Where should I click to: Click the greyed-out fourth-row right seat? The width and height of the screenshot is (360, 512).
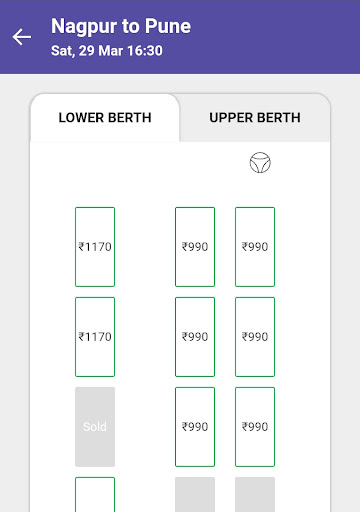point(255,495)
